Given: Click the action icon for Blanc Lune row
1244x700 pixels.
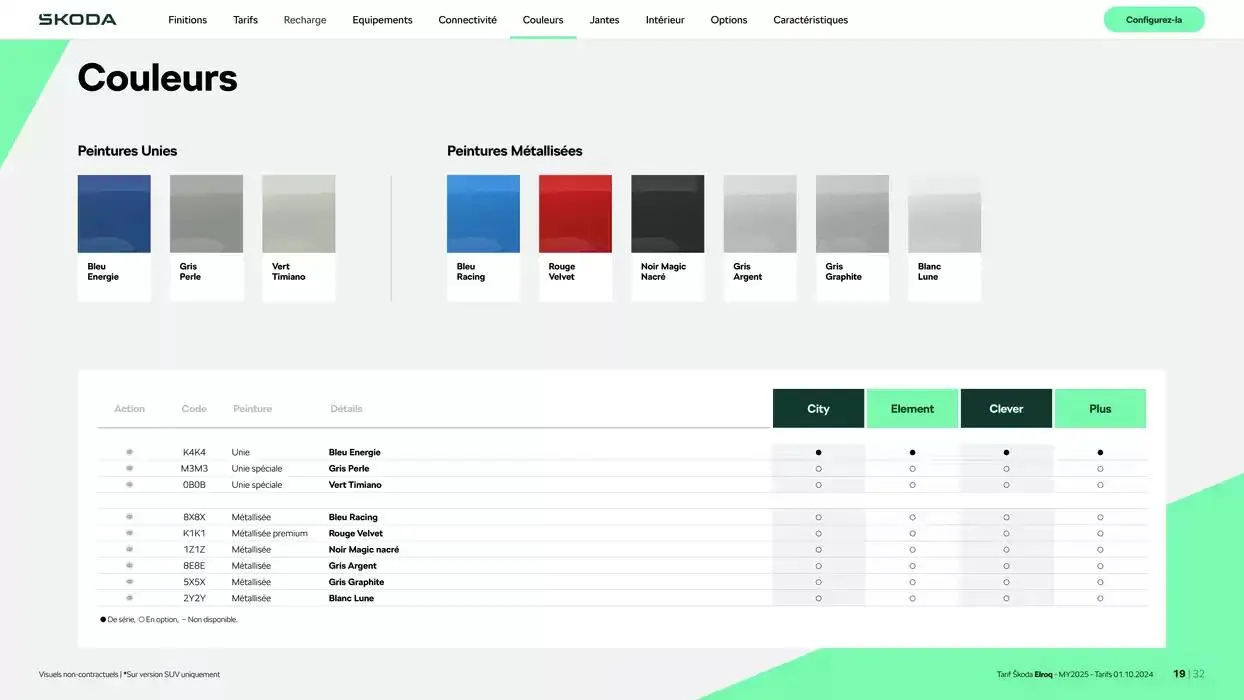Looking at the screenshot, I should pos(129,598).
